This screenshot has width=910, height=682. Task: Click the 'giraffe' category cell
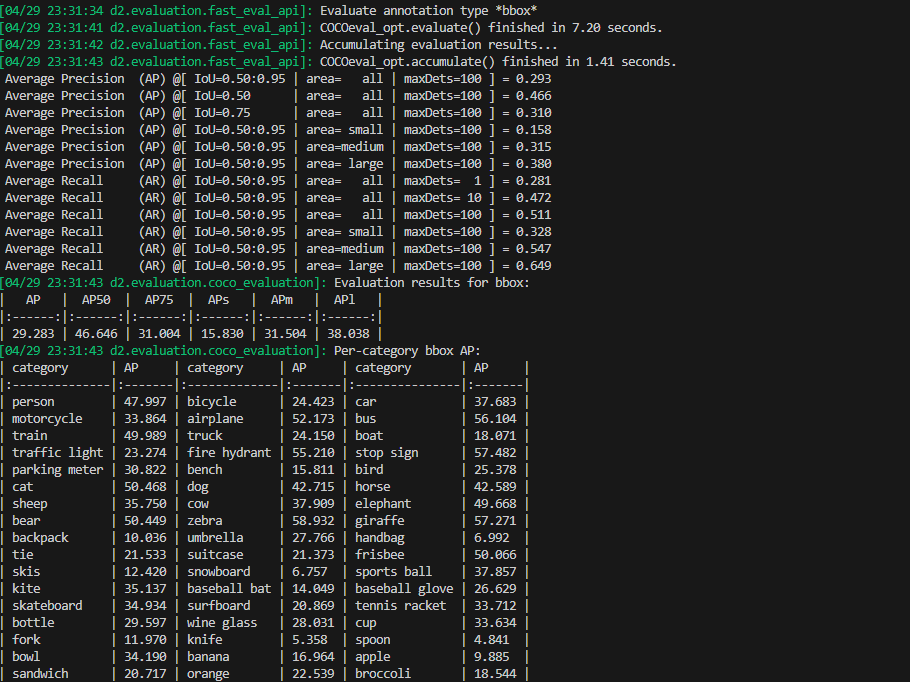[380, 521]
